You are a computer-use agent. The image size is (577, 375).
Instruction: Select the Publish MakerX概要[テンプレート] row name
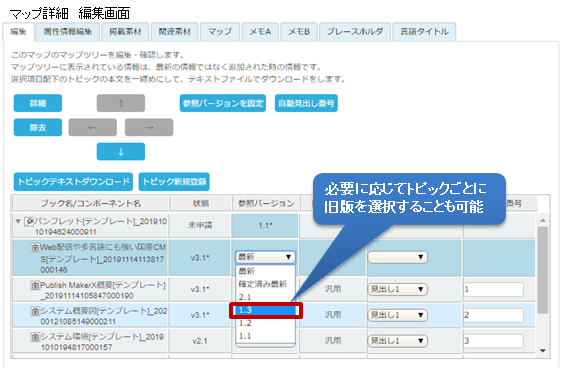click(x=103, y=290)
